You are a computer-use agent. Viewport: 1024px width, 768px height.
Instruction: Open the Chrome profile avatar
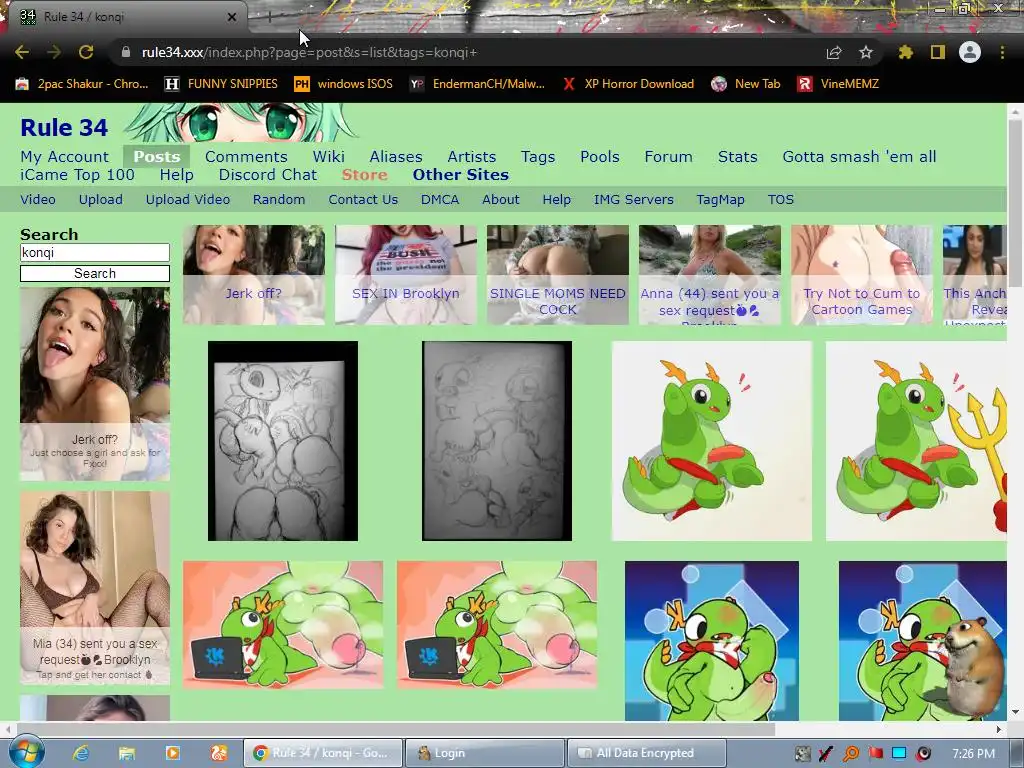[x=970, y=52]
